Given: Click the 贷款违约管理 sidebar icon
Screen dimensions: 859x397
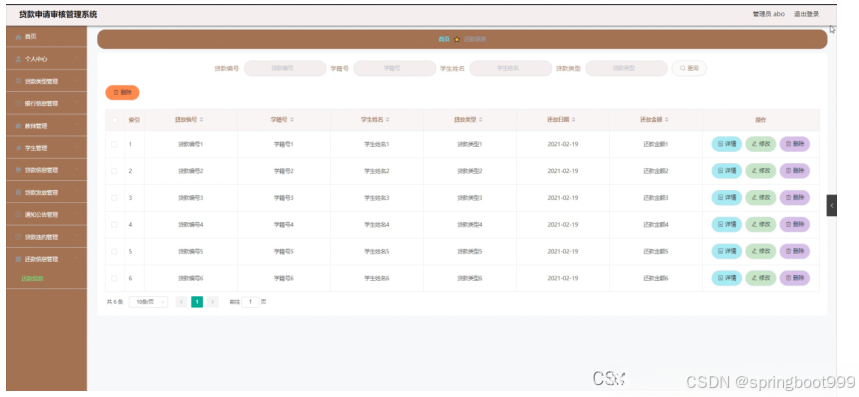Looking at the screenshot, I should [18, 237].
